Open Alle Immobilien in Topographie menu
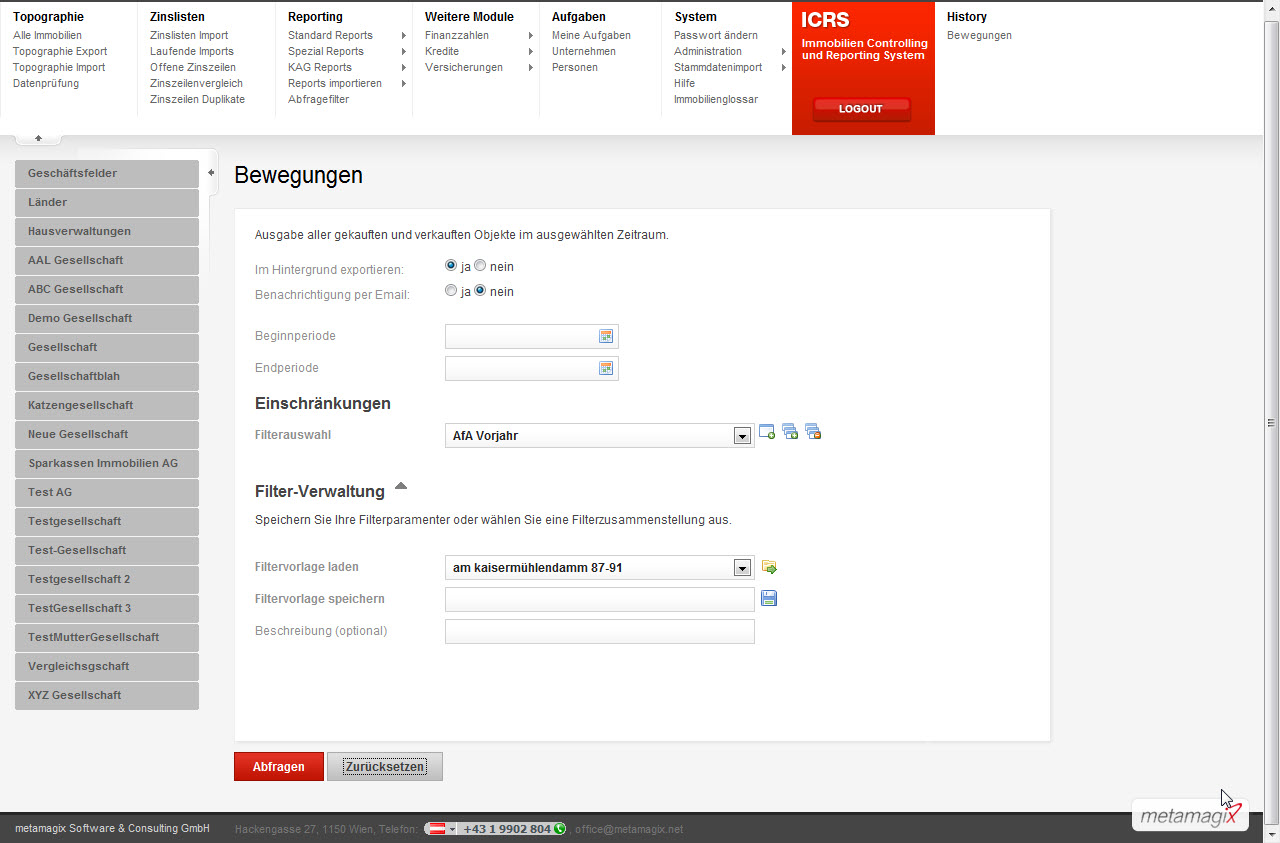The height and width of the screenshot is (843, 1280). pyautogui.click(x=47, y=35)
